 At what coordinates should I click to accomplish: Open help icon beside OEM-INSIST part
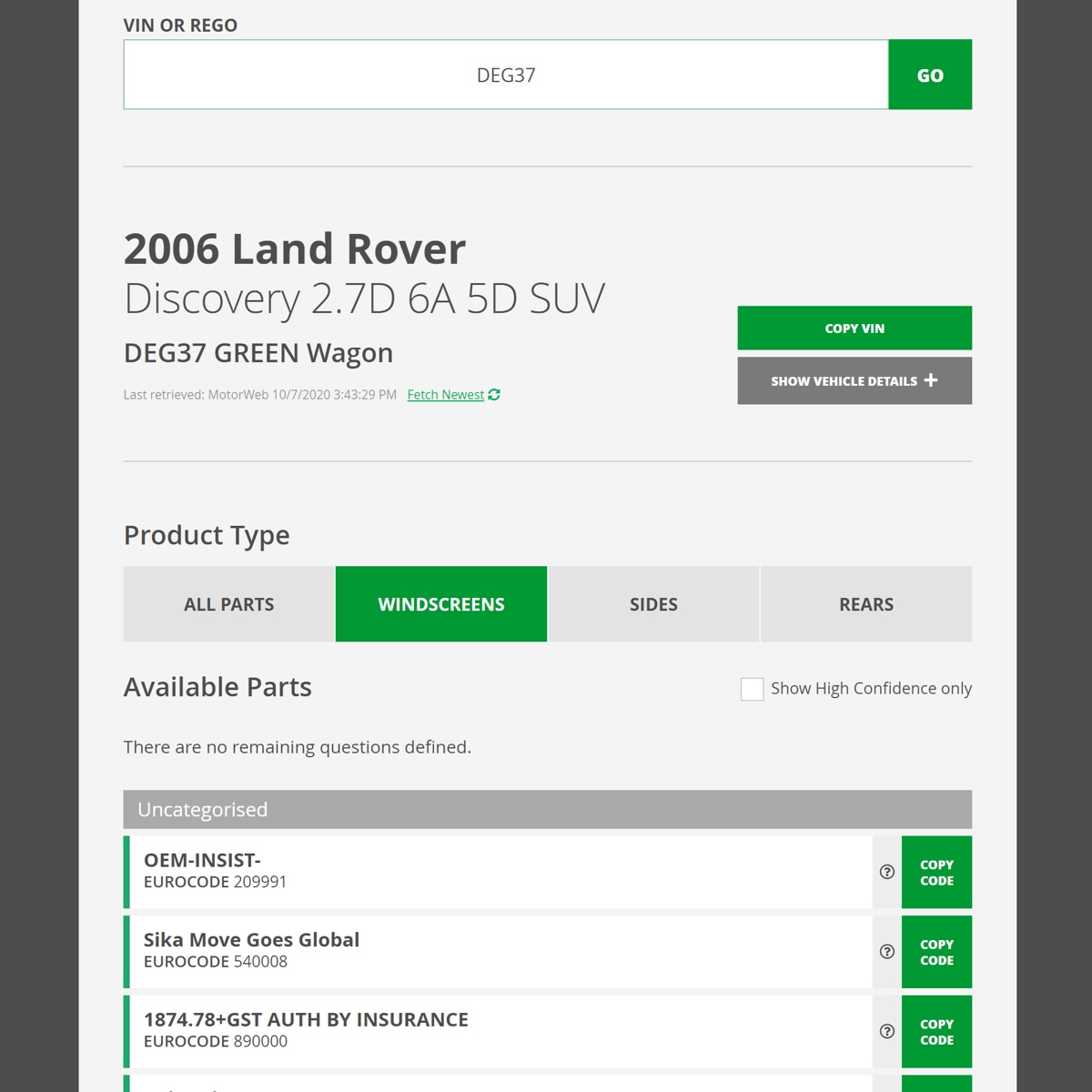(885, 872)
